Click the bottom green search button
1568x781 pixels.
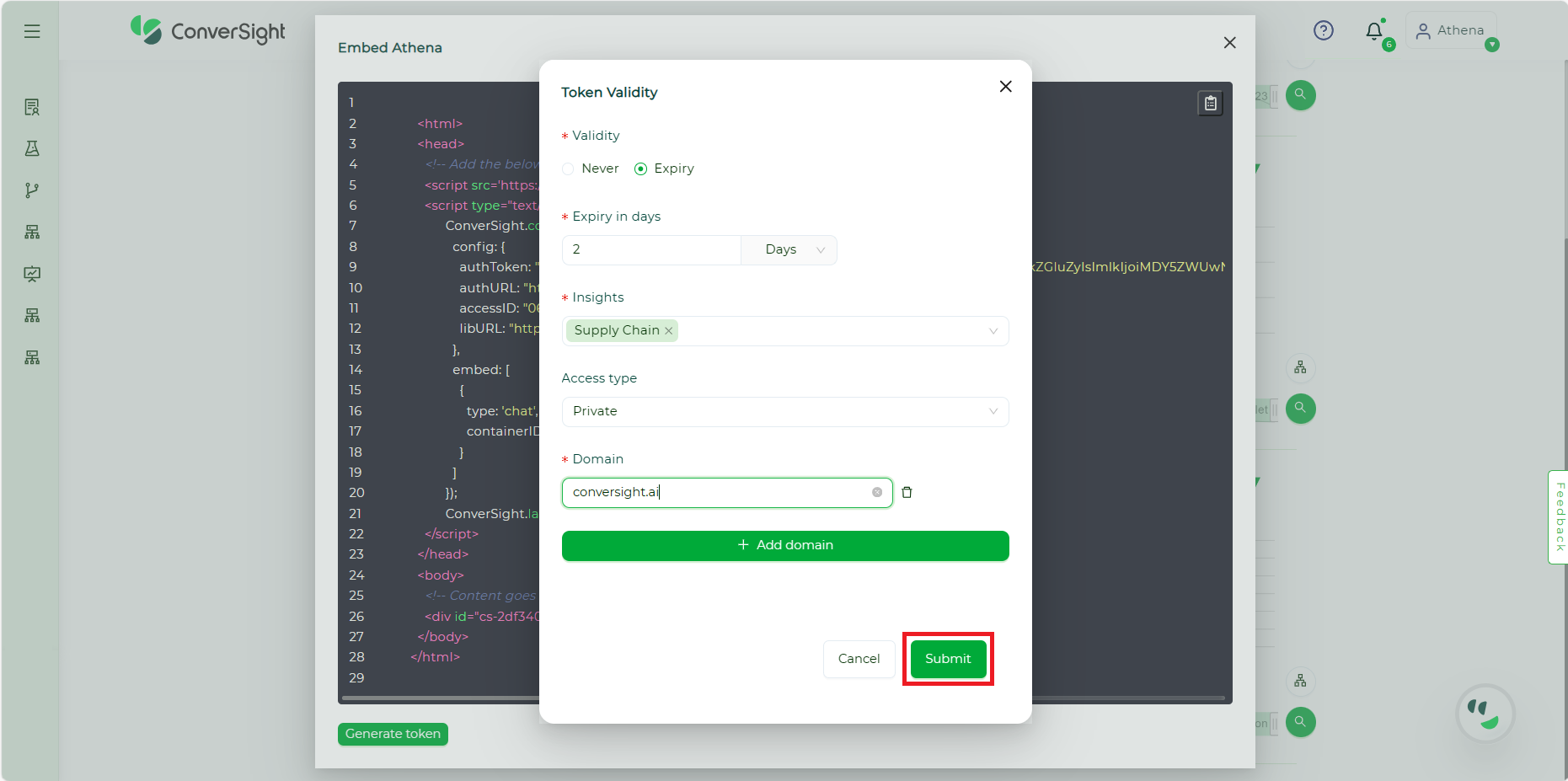tap(1301, 722)
